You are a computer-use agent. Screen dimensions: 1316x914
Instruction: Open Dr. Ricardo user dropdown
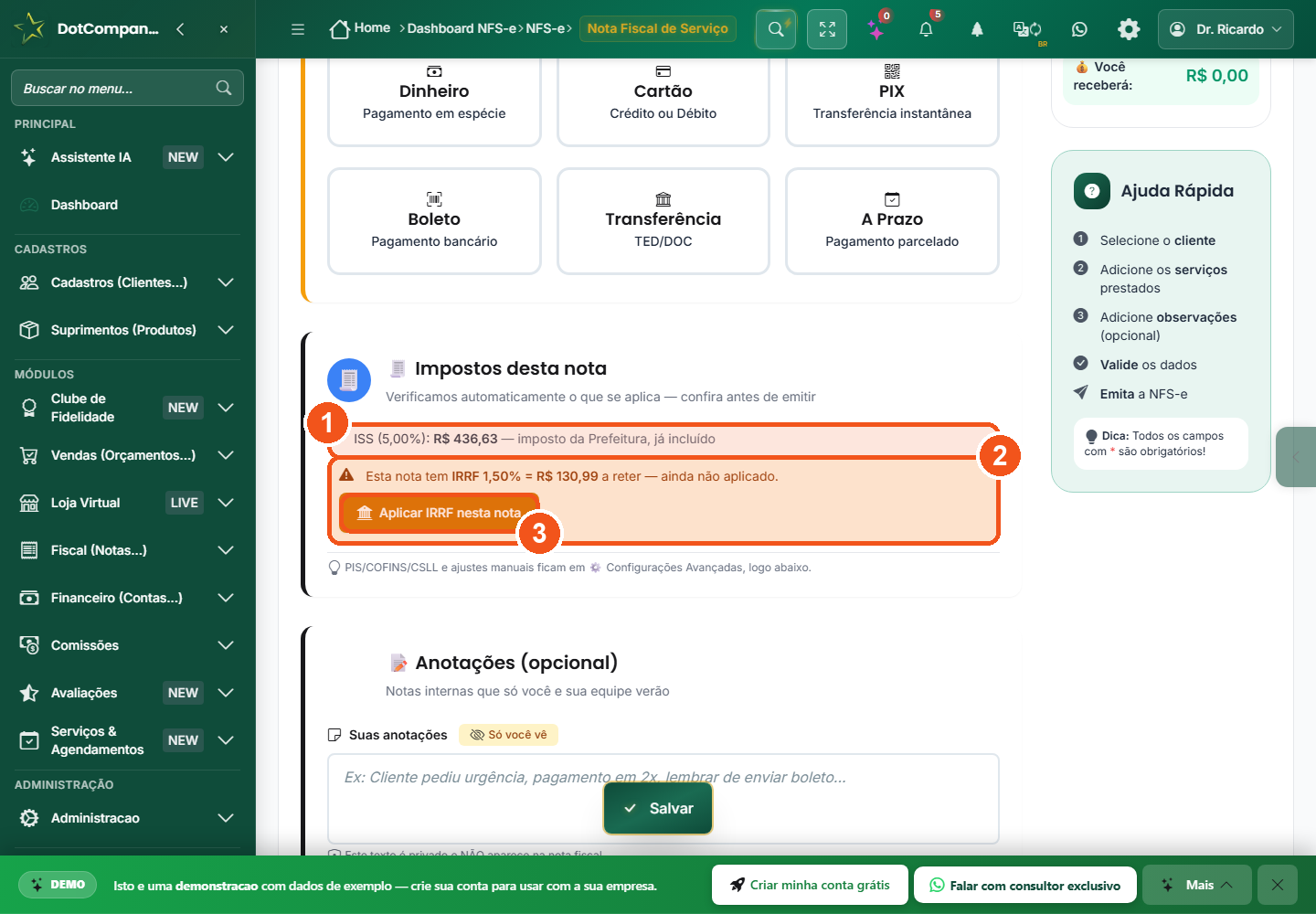(1226, 29)
